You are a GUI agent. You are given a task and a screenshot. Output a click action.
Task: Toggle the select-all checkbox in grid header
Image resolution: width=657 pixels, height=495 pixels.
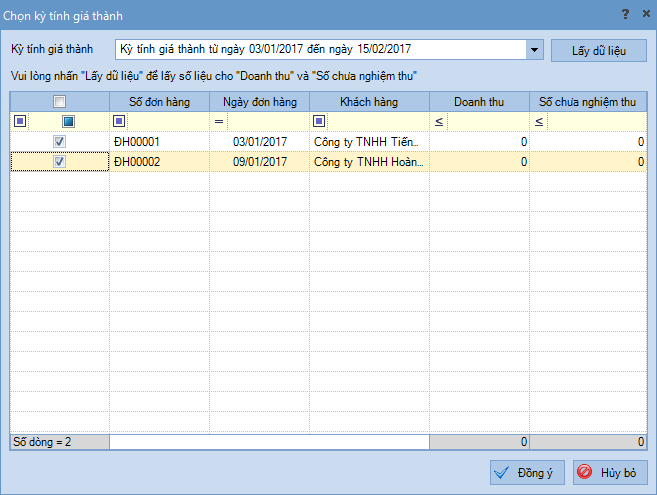pos(59,101)
